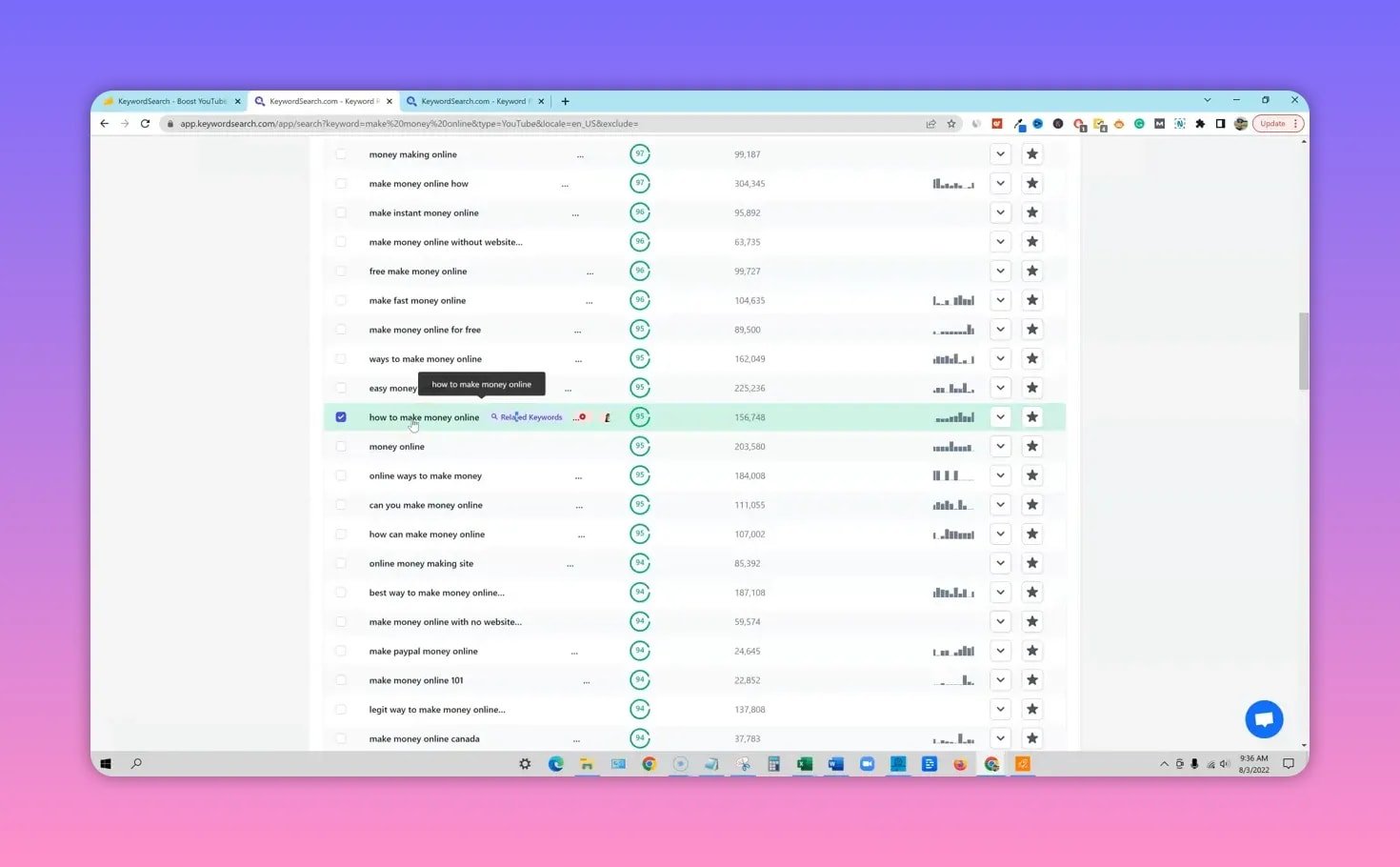Open Related Keywords for the selected keyword
This screenshot has height=867, width=1400.
[x=526, y=416]
